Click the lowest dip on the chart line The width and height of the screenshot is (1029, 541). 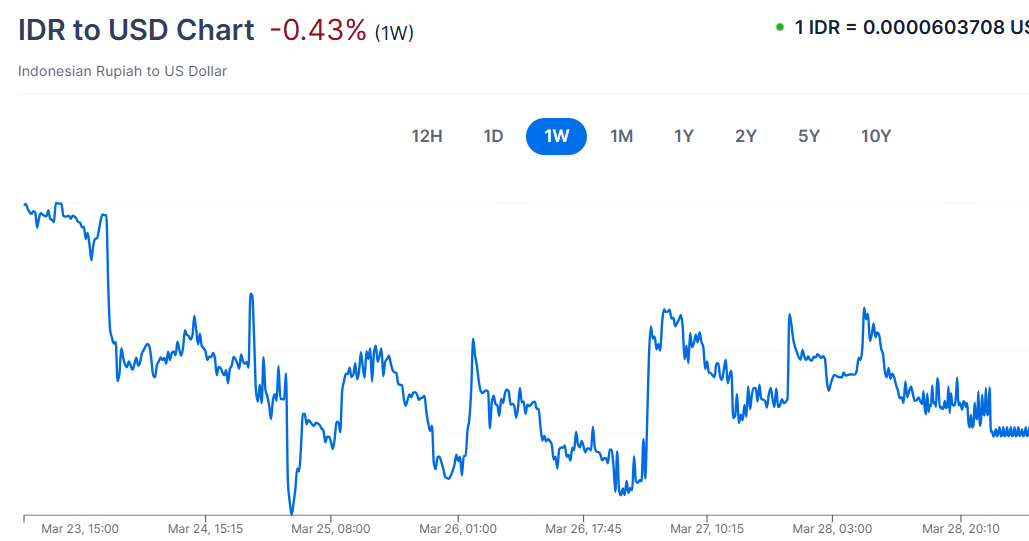(291, 512)
